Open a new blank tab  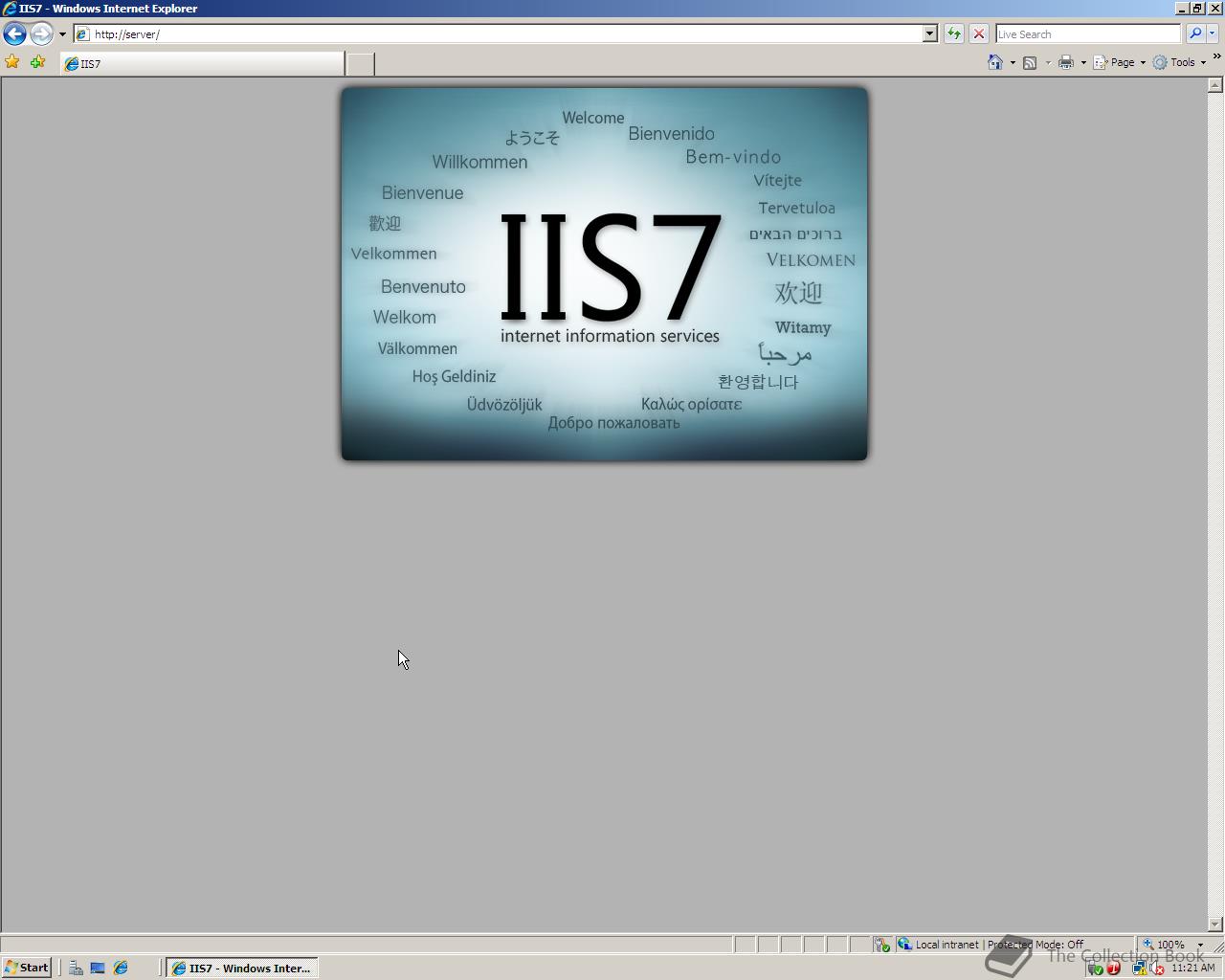click(360, 64)
